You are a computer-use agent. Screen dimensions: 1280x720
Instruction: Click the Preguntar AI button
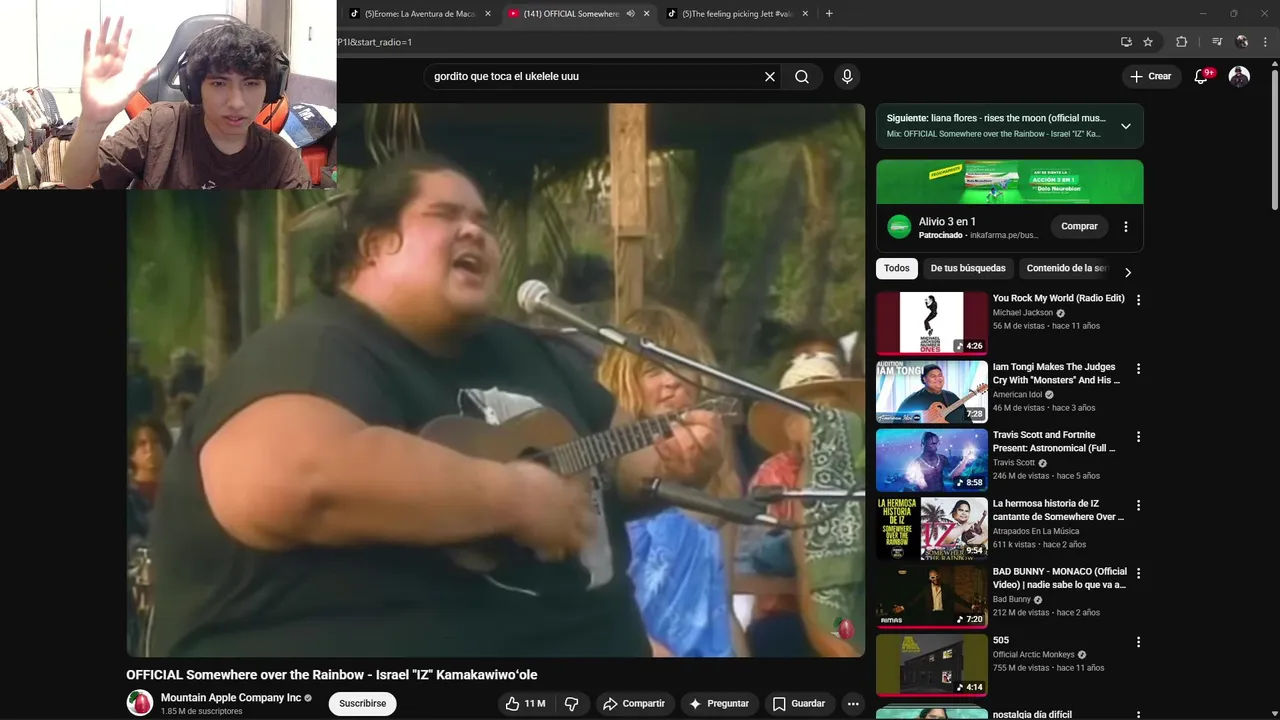tap(719, 704)
